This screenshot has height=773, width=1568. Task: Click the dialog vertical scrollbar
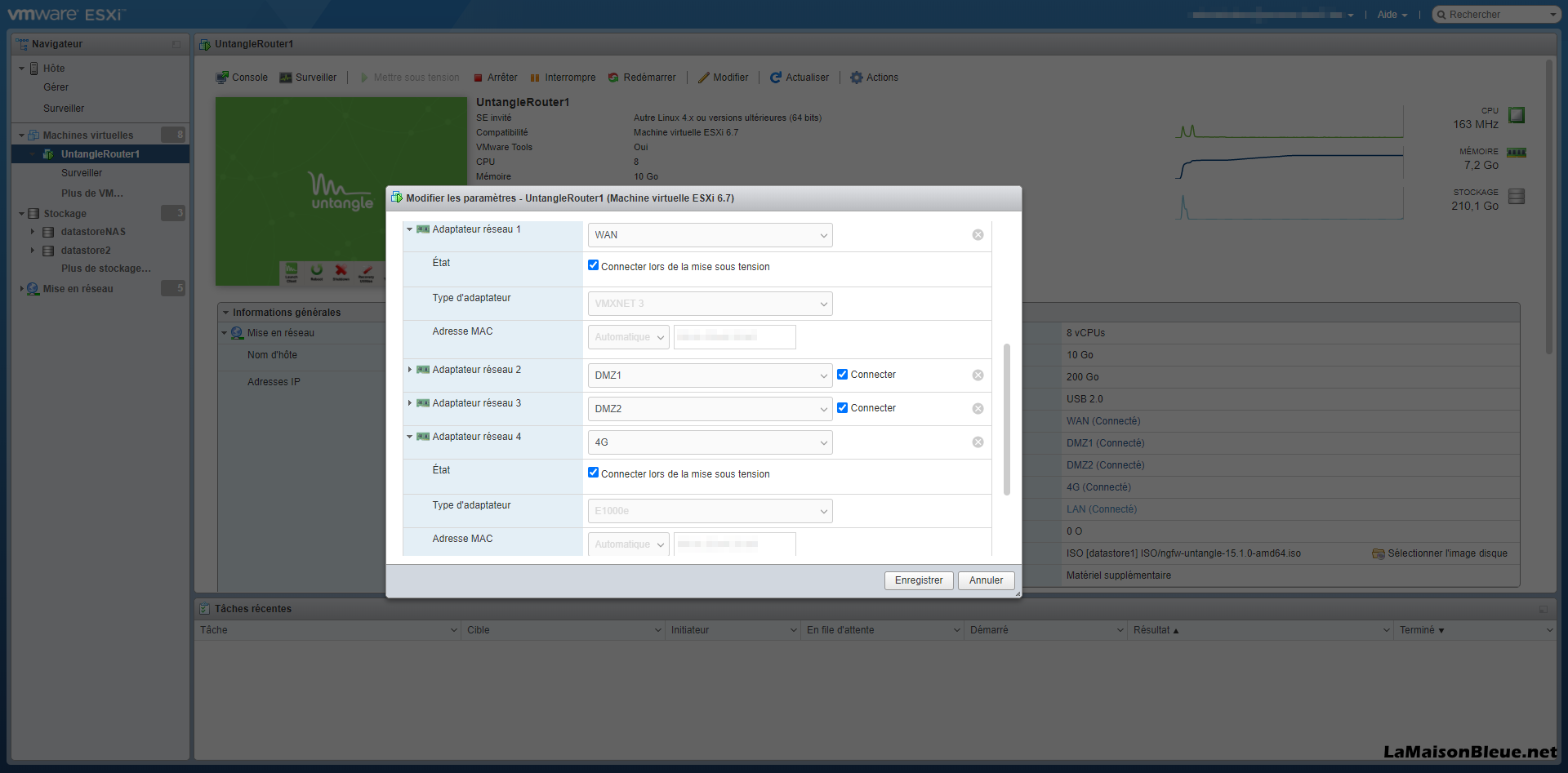1007,420
